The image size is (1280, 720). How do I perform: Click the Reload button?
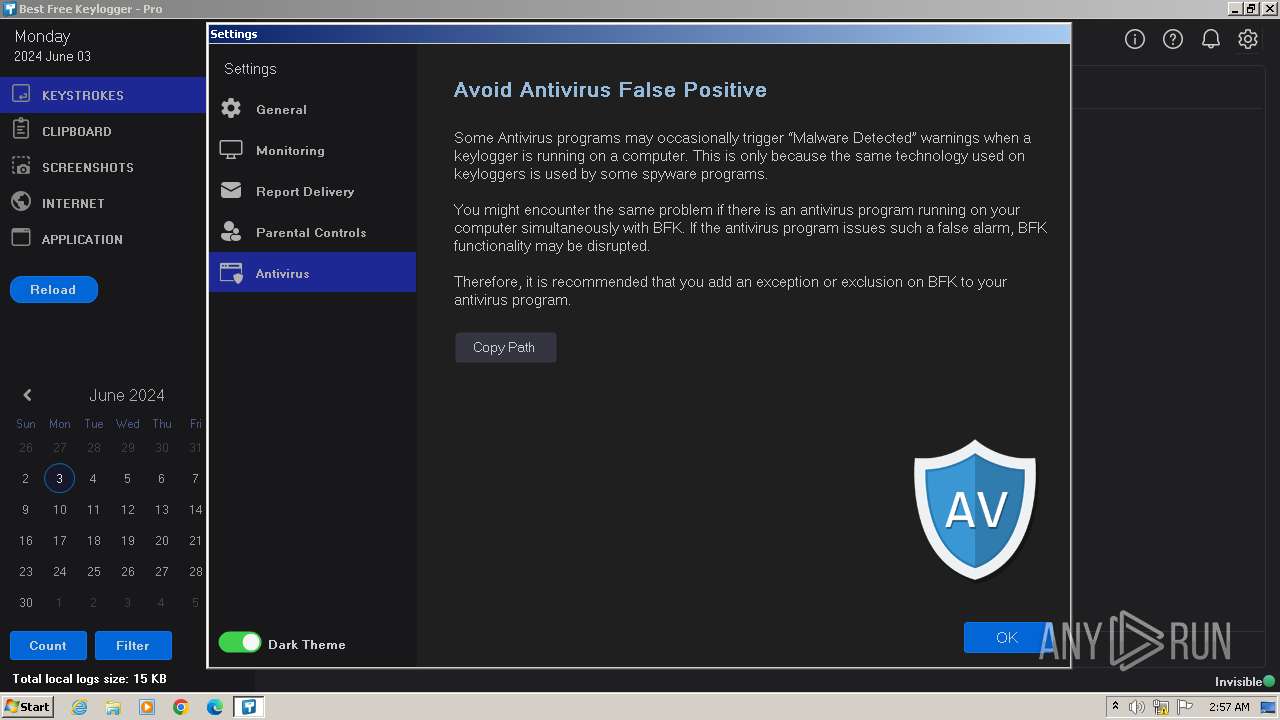53,289
